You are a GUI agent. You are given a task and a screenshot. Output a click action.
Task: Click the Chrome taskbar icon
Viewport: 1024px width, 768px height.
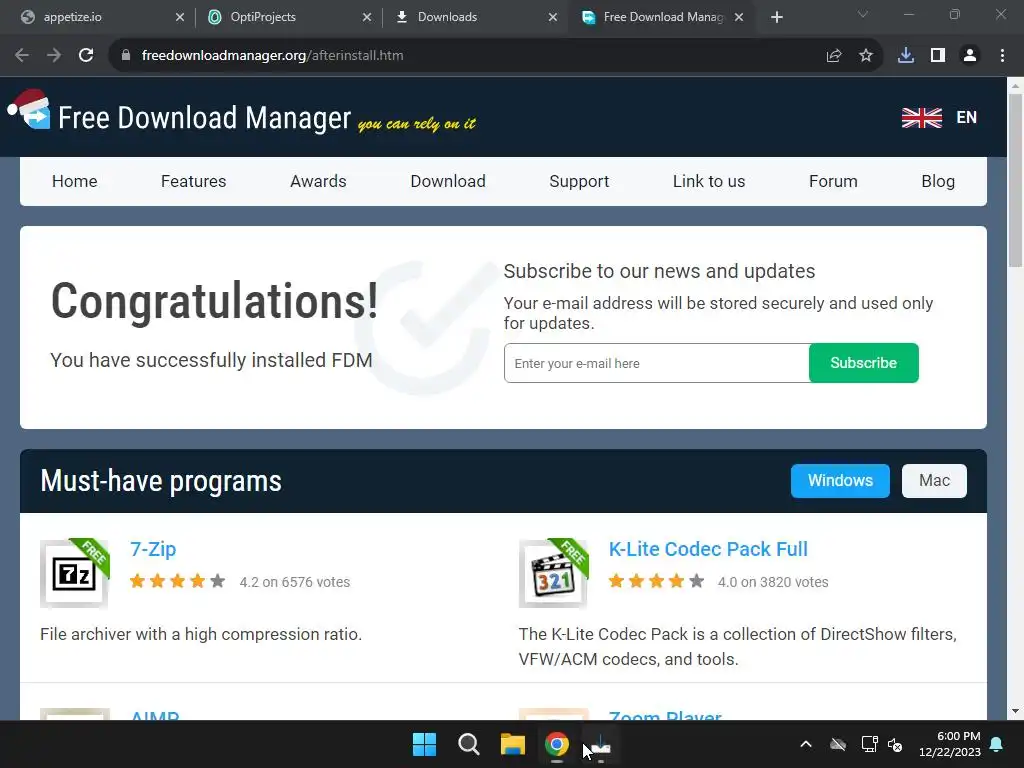[x=557, y=744]
